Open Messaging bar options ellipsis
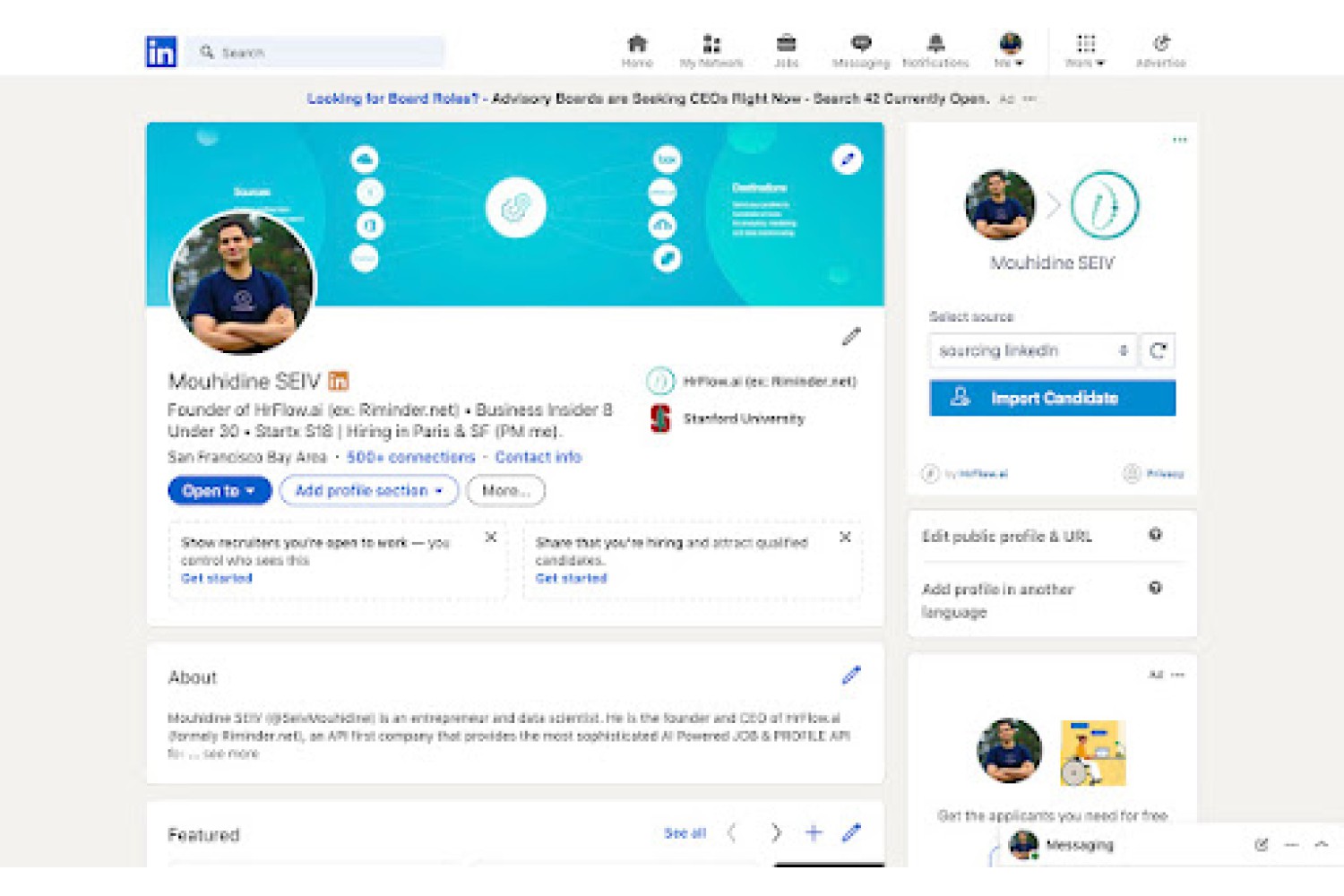 click(1291, 845)
